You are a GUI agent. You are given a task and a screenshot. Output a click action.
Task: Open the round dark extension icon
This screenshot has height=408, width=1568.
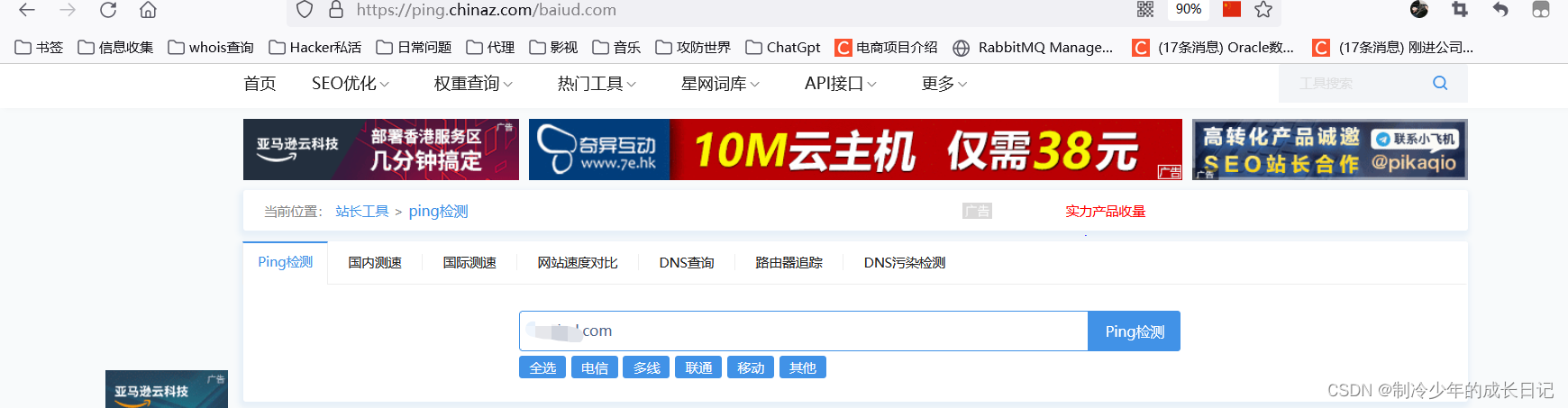click(1419, 9)
